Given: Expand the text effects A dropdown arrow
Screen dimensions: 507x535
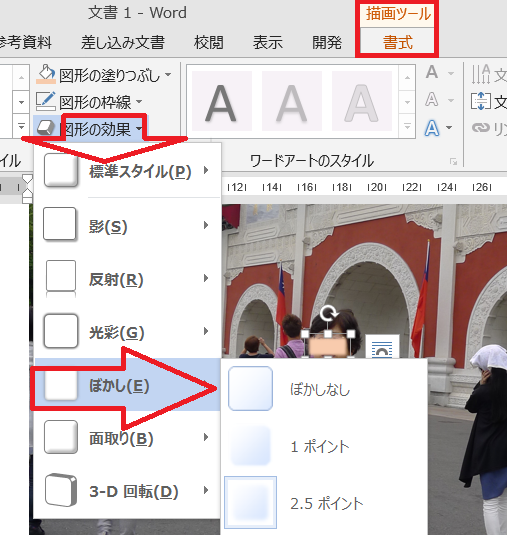Looking at the screenshot, I should click(449, 128).
